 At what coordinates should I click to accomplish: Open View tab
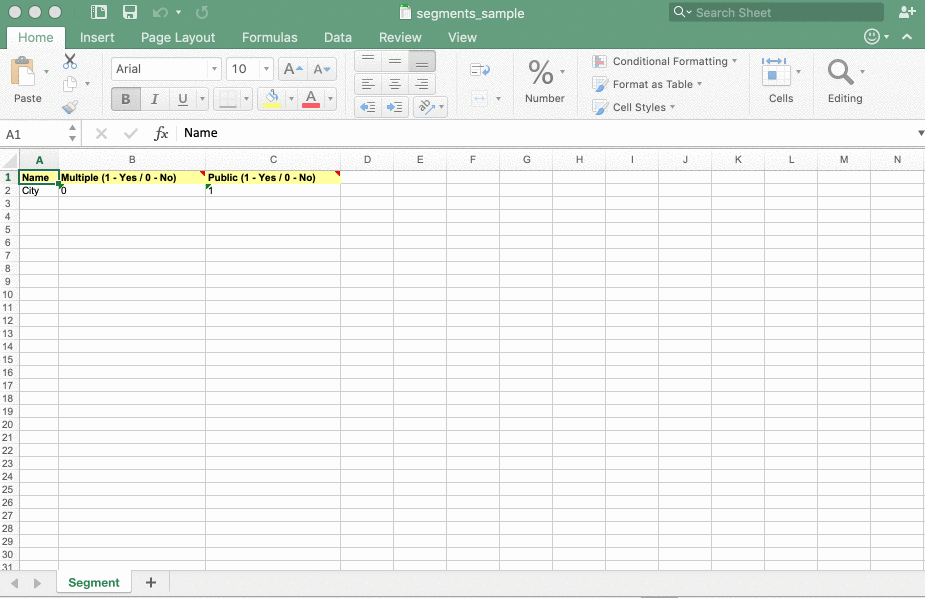tap(462, 38)
